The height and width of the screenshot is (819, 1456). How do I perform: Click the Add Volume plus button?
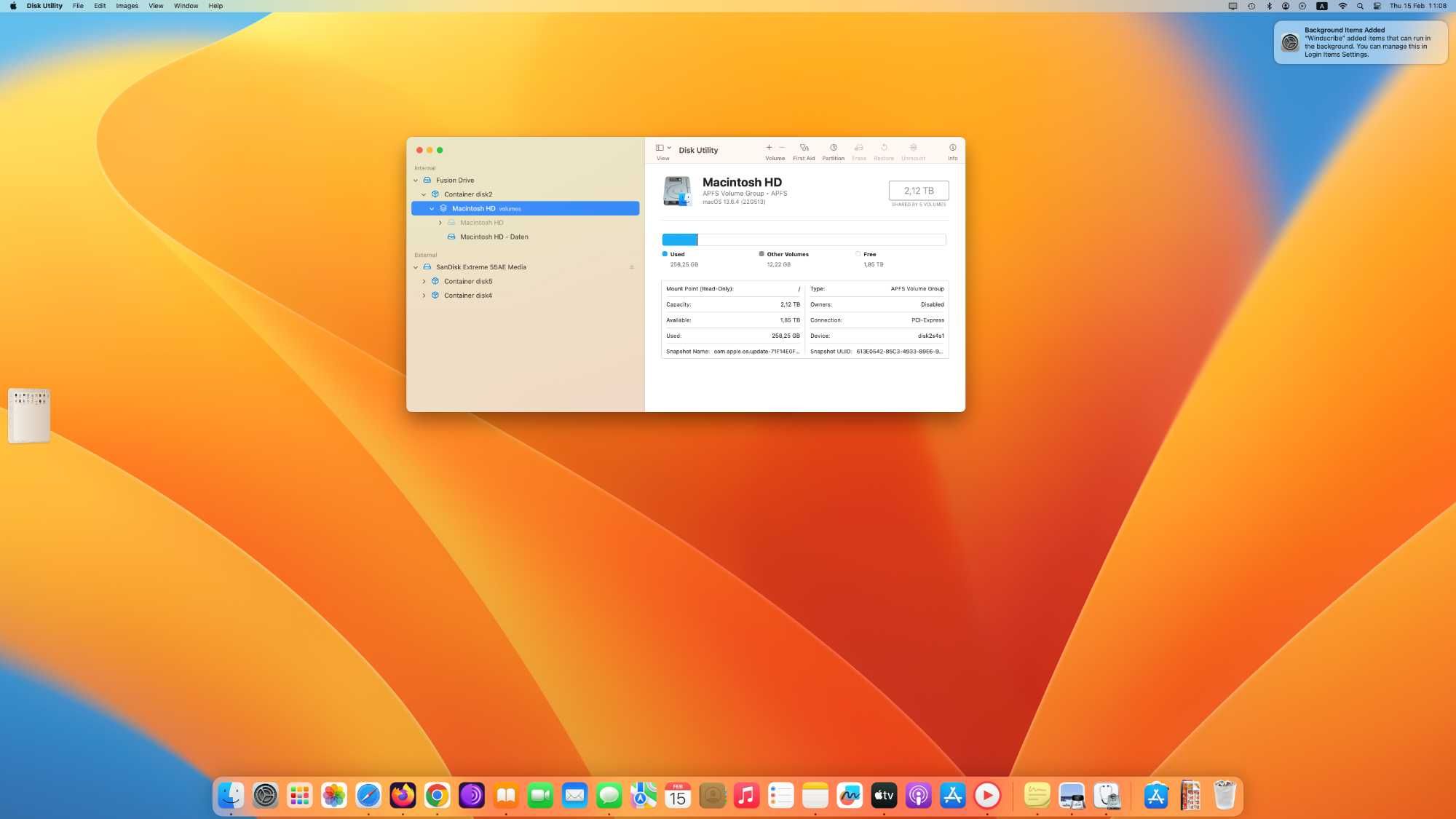point(769,148)
